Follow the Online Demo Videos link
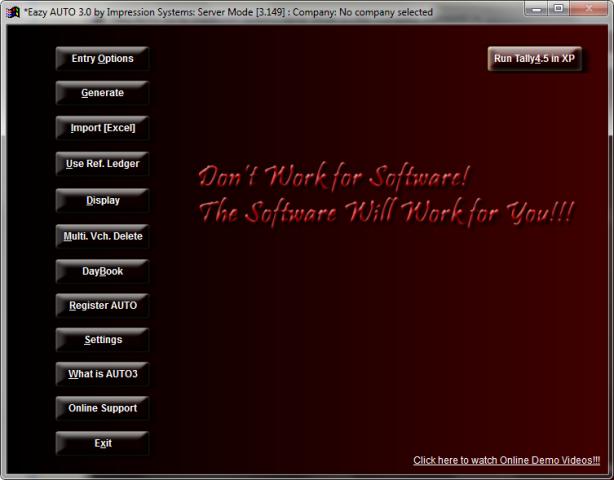Image resolution: width=614 pixels, height=480 pixels. point(506,460)
